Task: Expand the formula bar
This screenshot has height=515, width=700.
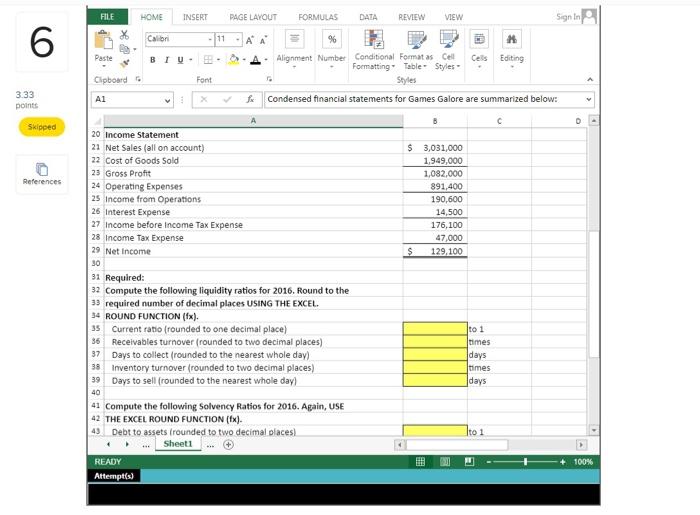Action: pos(589,100)
